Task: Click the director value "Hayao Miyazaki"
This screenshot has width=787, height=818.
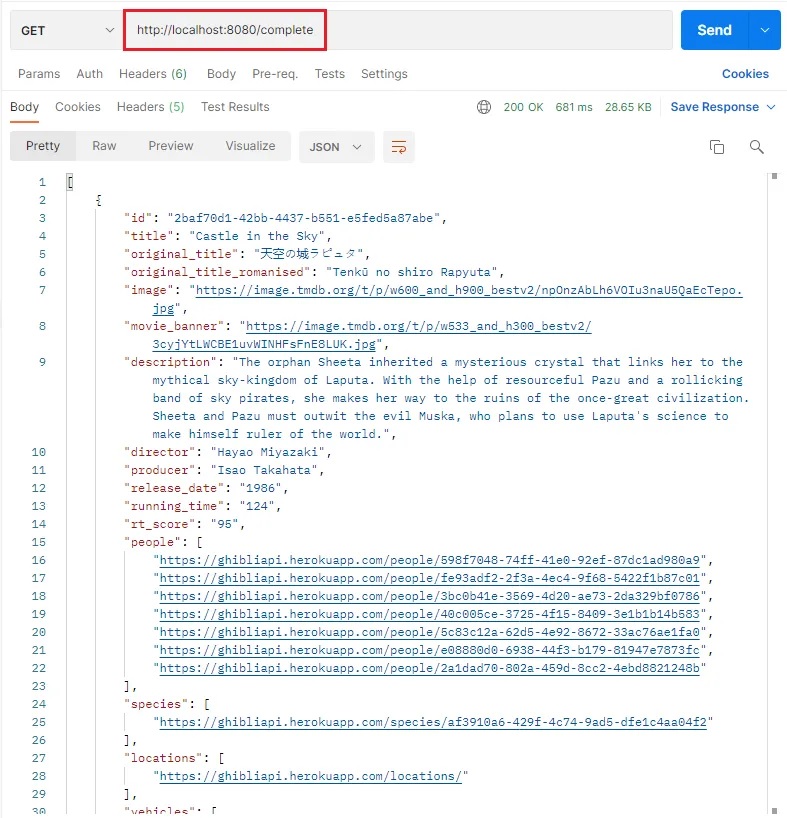Action: tap(268, 452)
